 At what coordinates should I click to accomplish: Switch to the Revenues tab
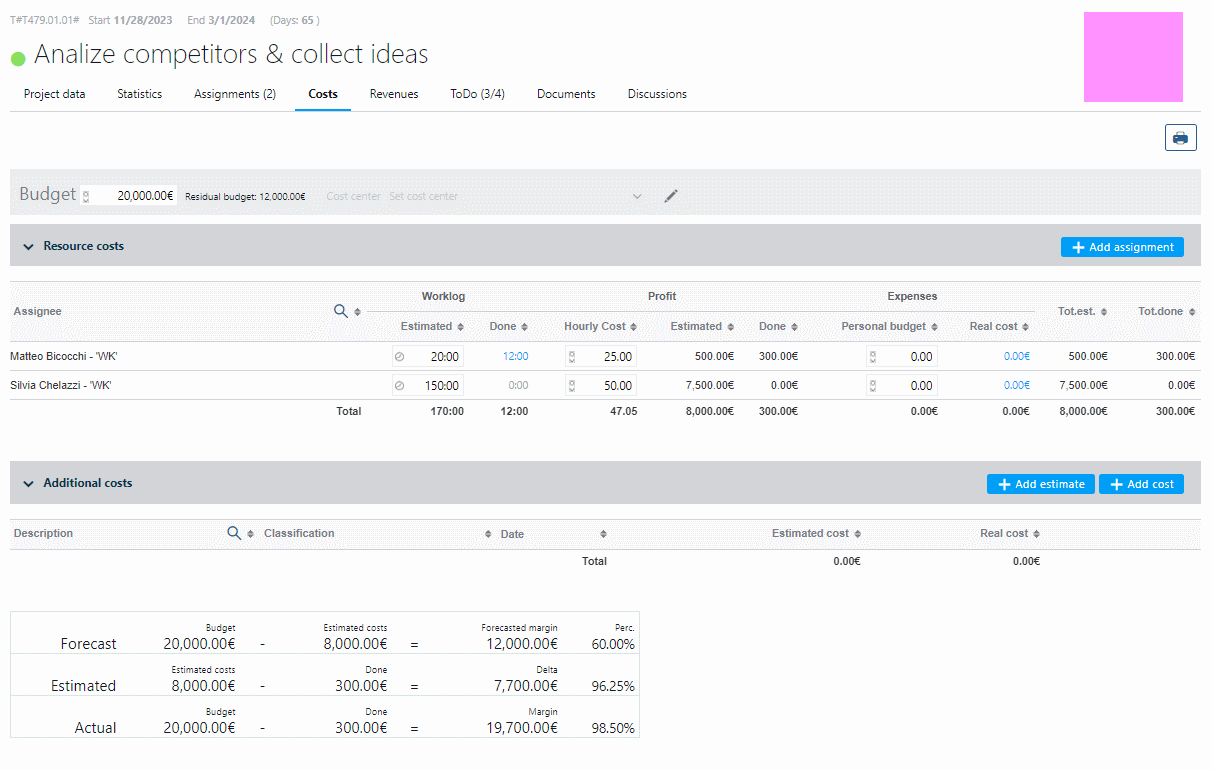393,93
